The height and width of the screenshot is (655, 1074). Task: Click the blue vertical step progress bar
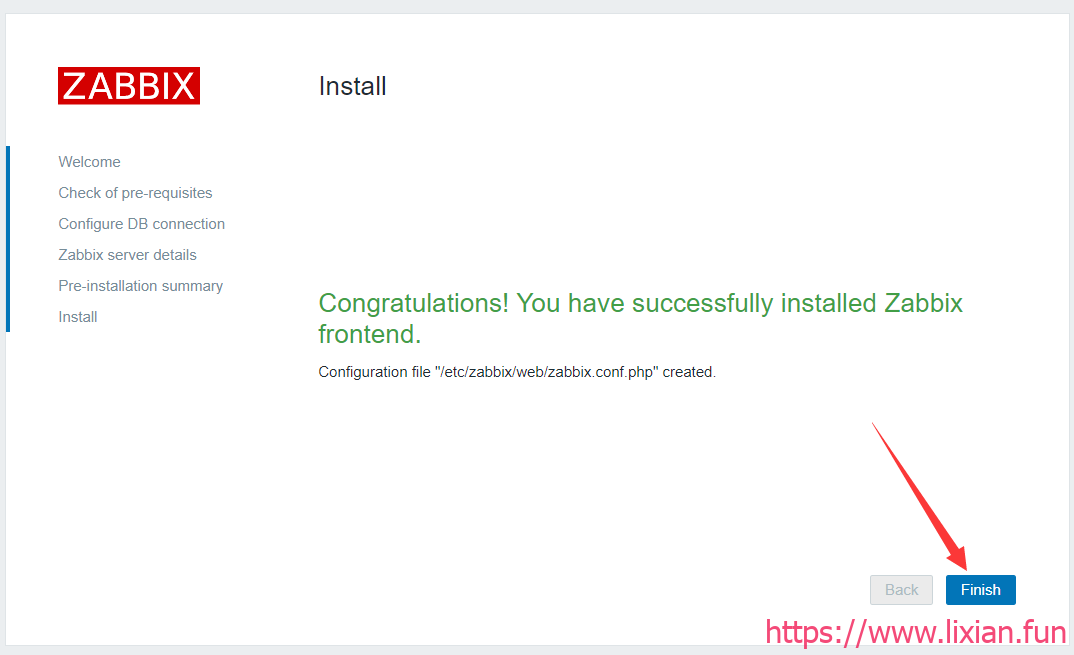click(x=8, y=239)
